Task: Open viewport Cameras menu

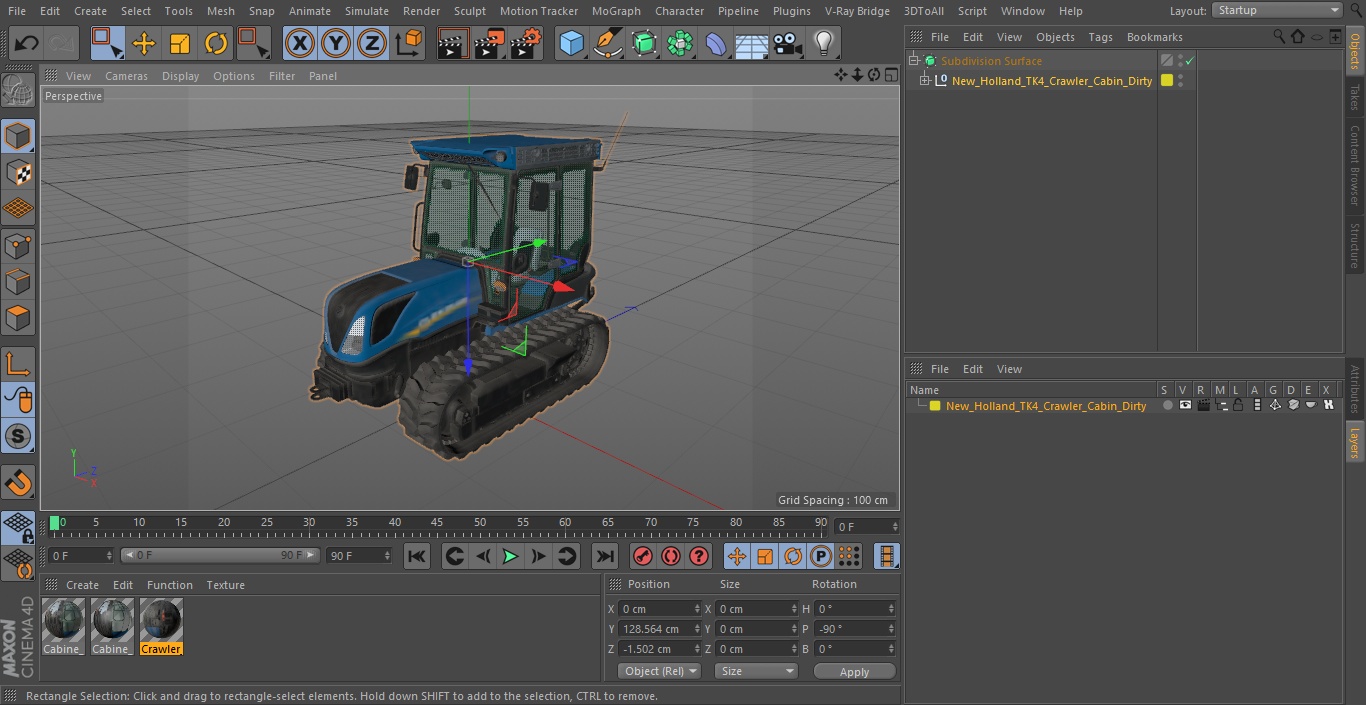Action: point(126,76)
